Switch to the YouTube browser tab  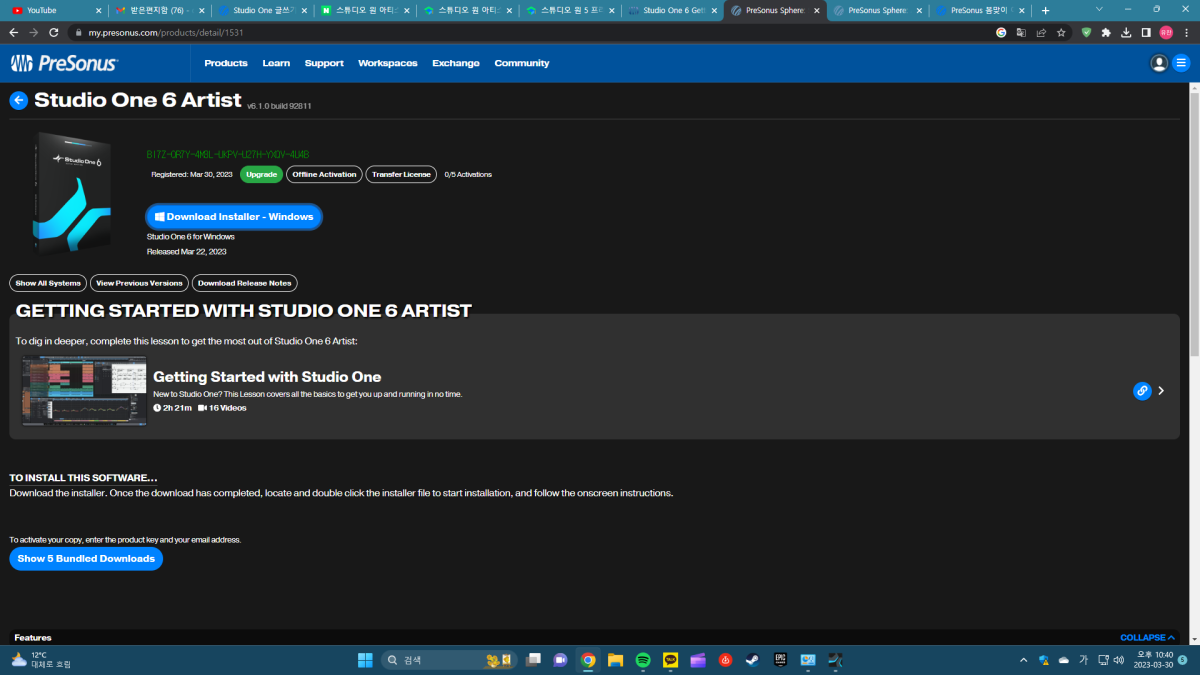(x=55, y=10)
